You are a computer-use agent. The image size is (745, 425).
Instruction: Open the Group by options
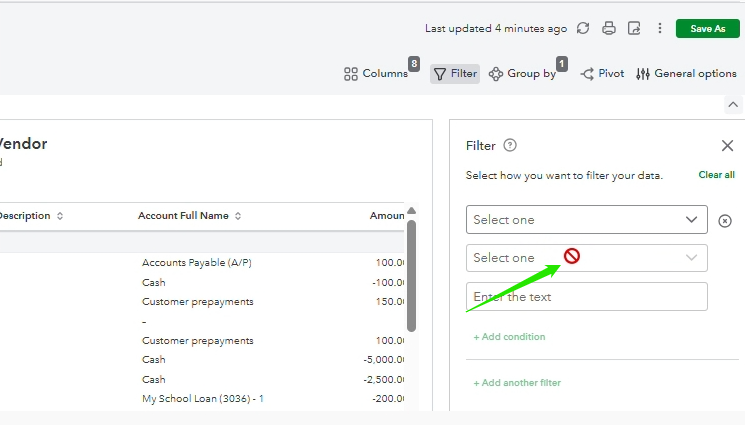tap(522, 74)
